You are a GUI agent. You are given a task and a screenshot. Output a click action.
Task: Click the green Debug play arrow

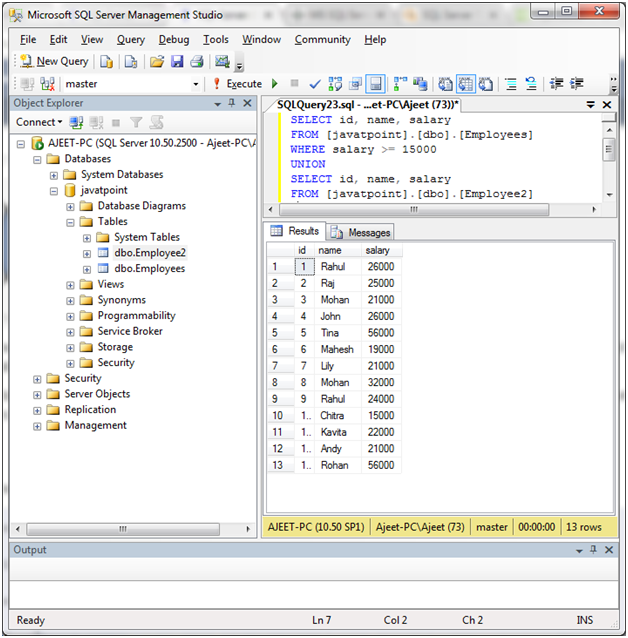click(x=275, y=84)
